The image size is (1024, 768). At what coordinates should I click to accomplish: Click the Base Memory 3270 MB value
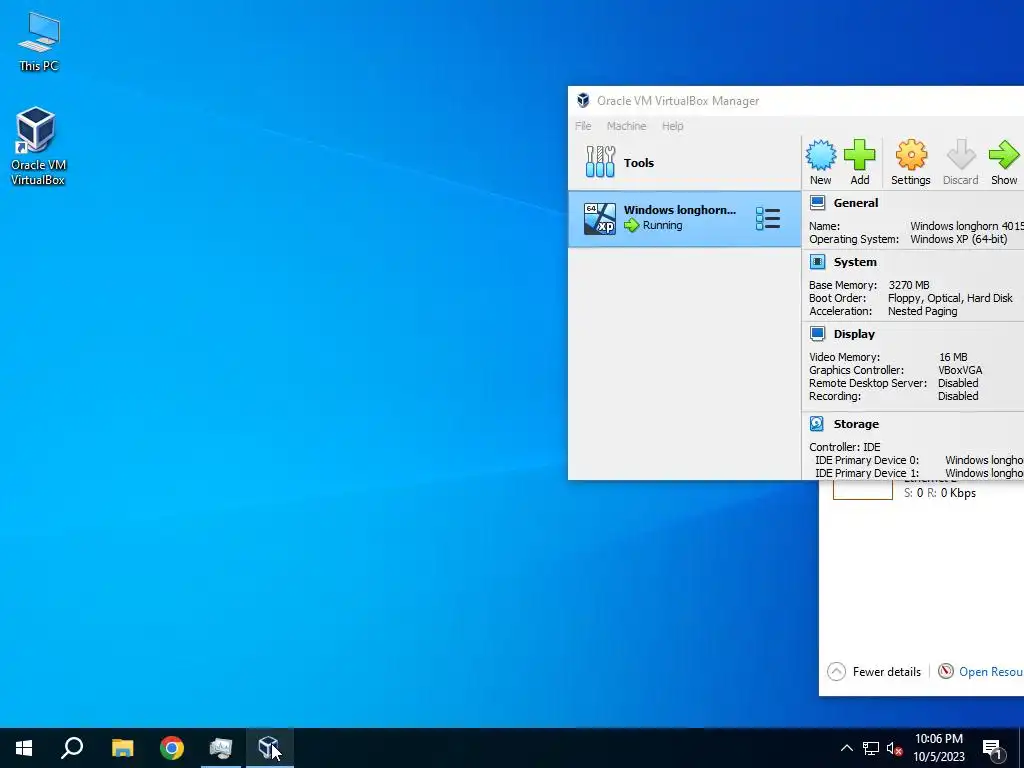pyautogui.click(x=908, y=285)
